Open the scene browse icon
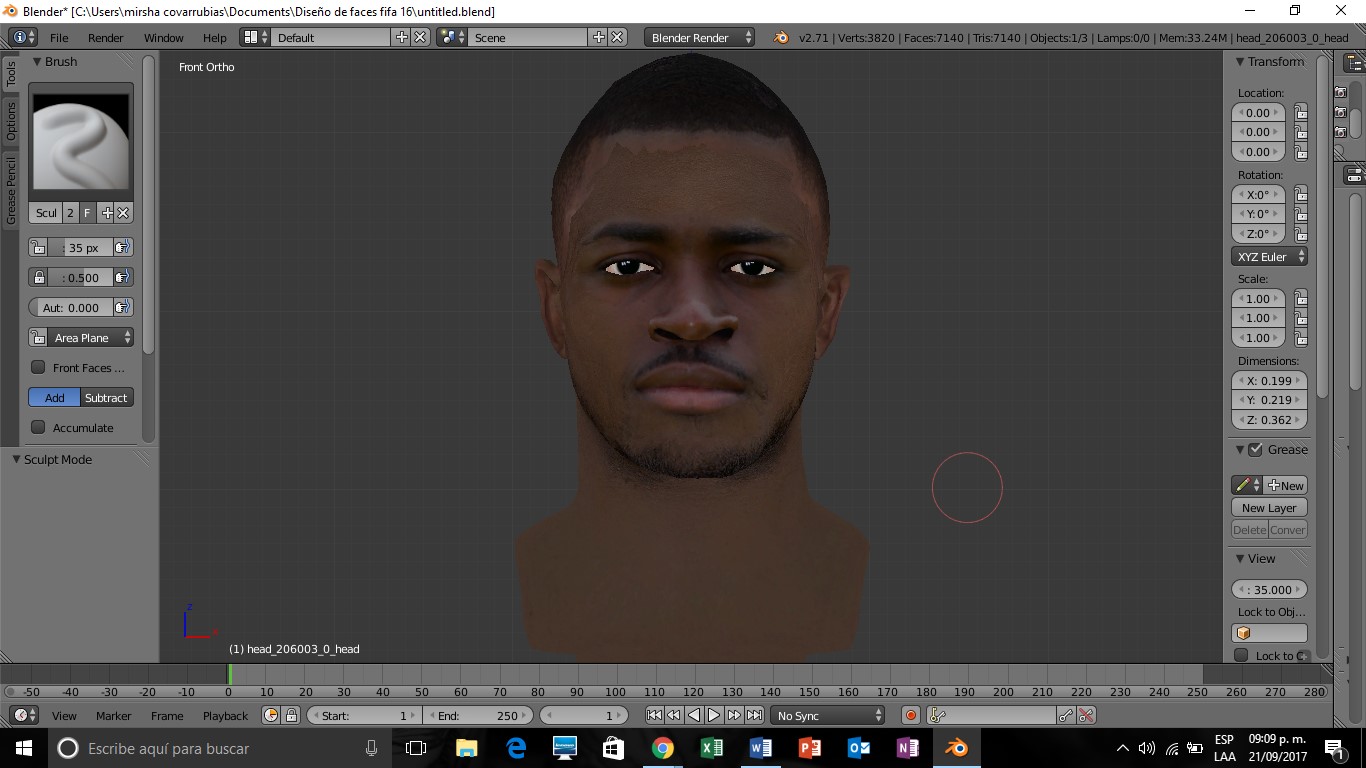Viewport: 1366px width, 768px height. [452, 37]
